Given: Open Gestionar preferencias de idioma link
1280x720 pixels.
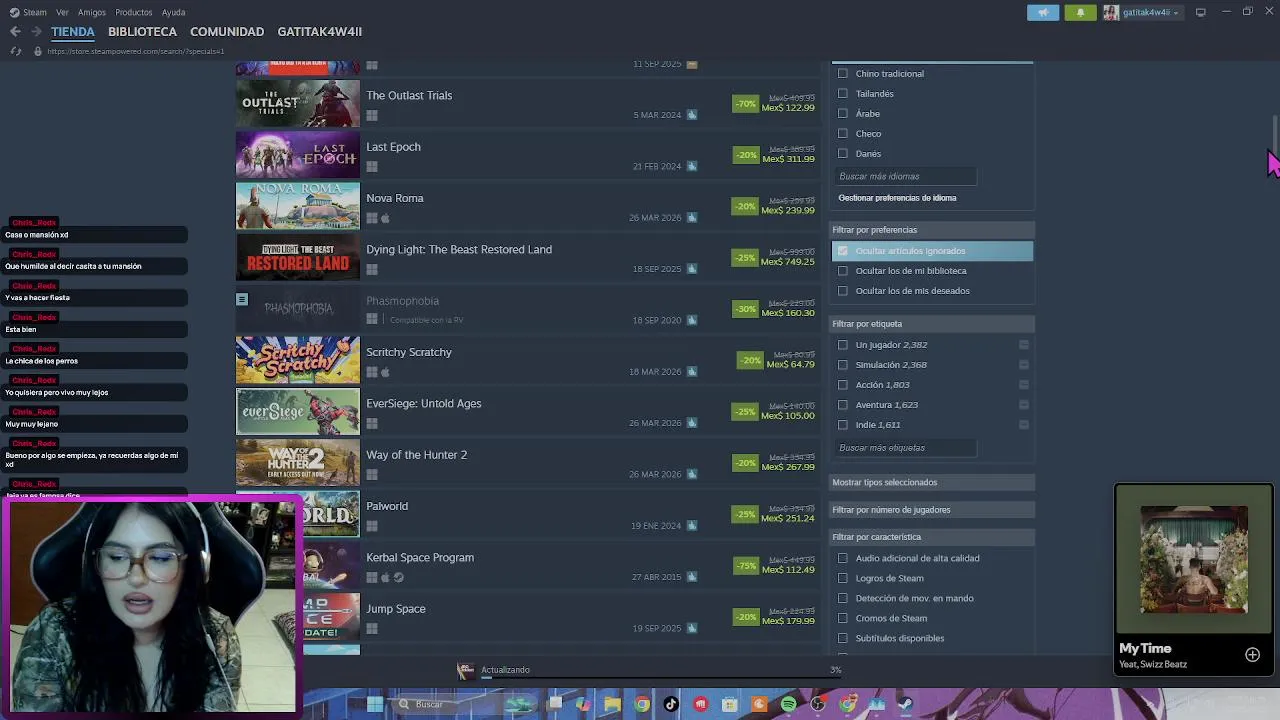Looking at the screenshot, I should pos(897,198).
